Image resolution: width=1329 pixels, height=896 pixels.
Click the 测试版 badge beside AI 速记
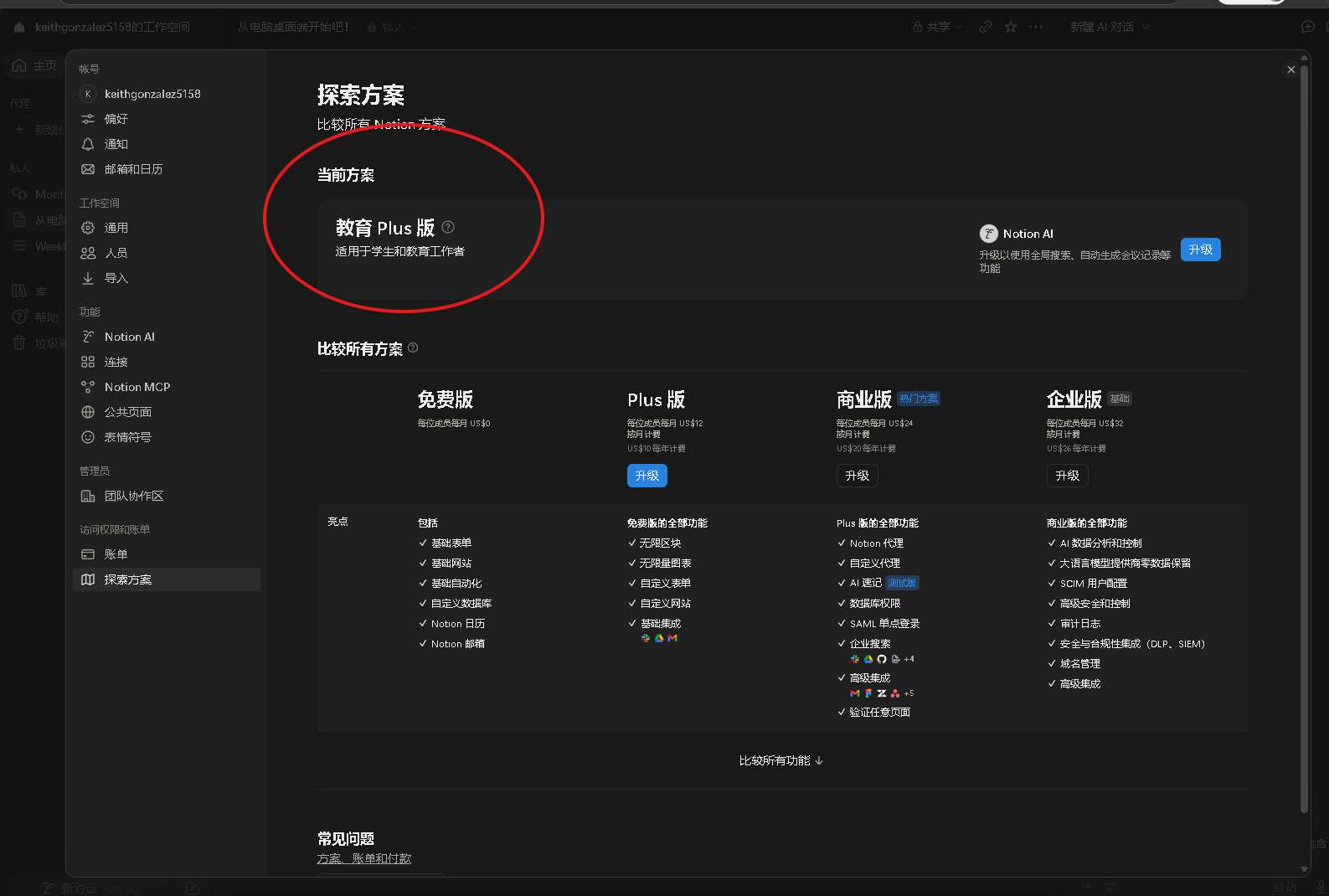(902, 583)
